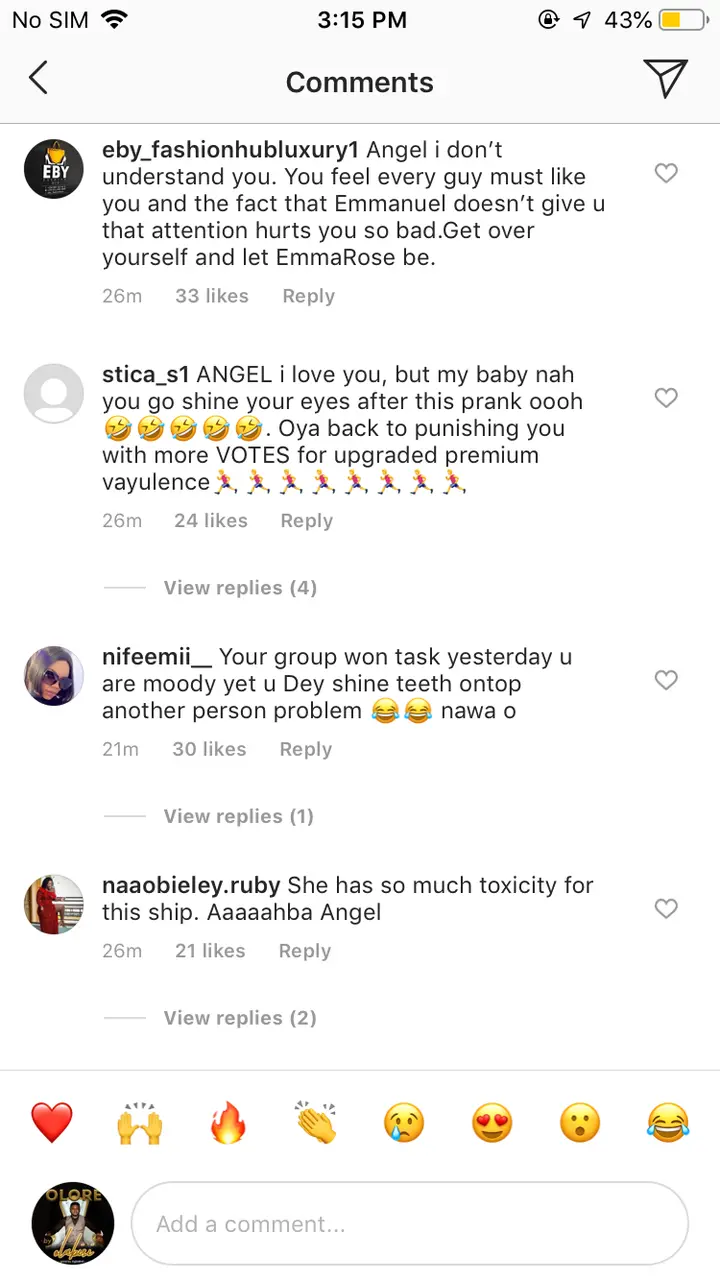Reply to eby_fashionhubluxury1's comment
720x1280 pixels.
(x=308, y=296)
